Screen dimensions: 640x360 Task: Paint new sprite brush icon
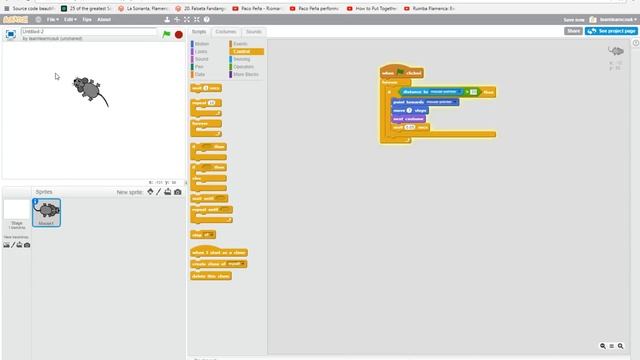pyautogui.click(x=159, y=192)
